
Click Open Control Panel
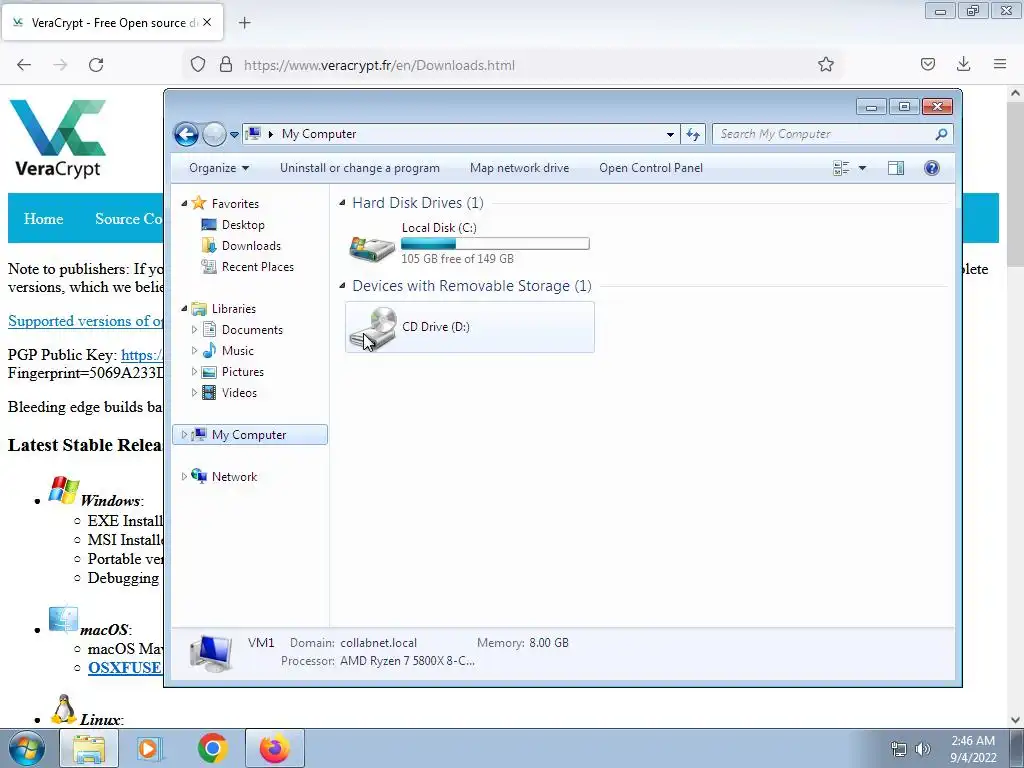(x=651, y=168)
